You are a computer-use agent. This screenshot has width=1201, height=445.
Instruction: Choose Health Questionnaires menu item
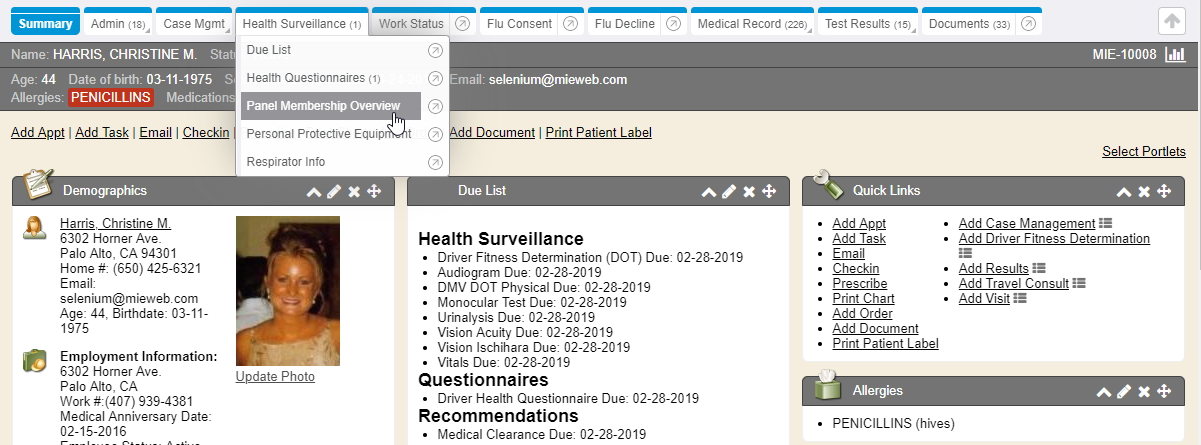[x=312, y=78]
